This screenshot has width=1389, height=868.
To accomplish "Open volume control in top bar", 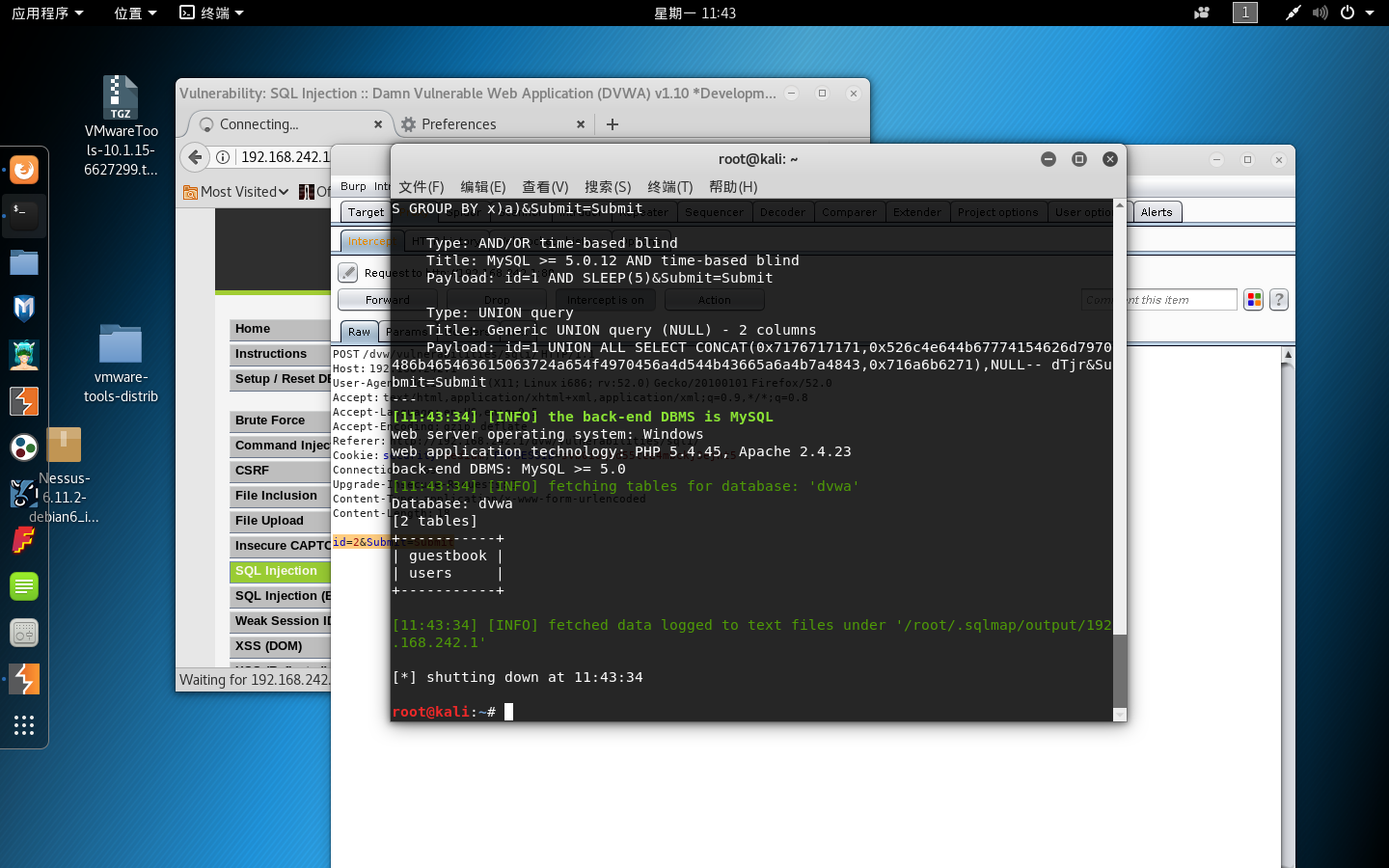I will tap(1321, 13).
